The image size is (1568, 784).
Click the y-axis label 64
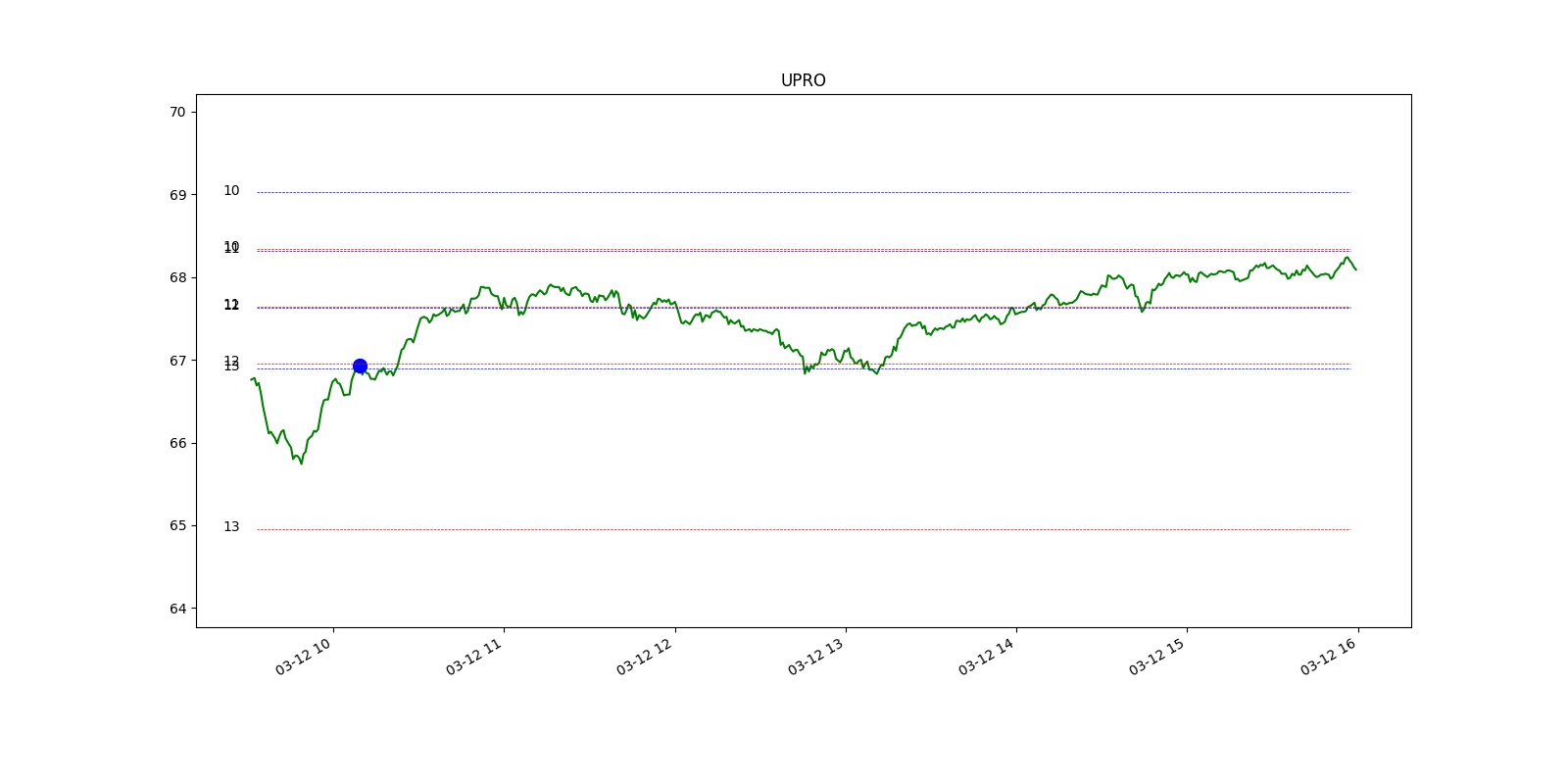pos(177,609)
